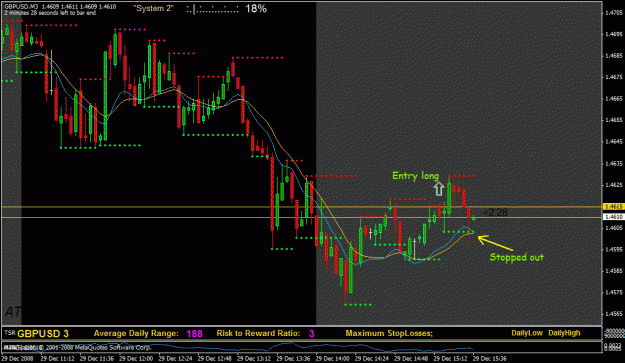This screenshot has width=625, height=363.
Task: Click the 1.4695 price scale label
Action: (614, 34)
